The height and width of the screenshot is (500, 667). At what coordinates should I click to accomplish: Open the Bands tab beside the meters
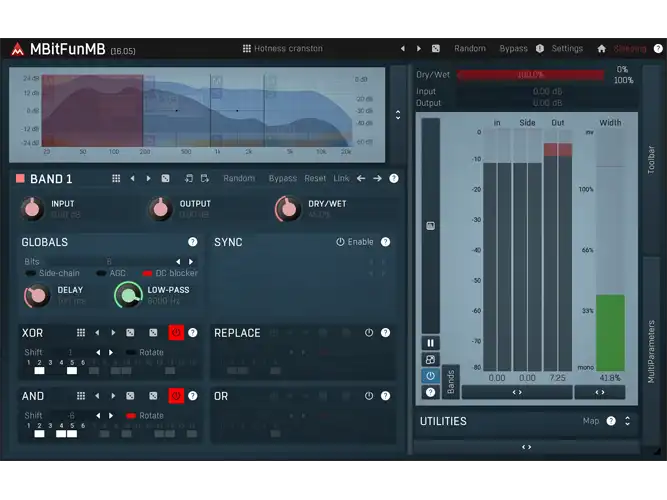(x=451, y=382)
